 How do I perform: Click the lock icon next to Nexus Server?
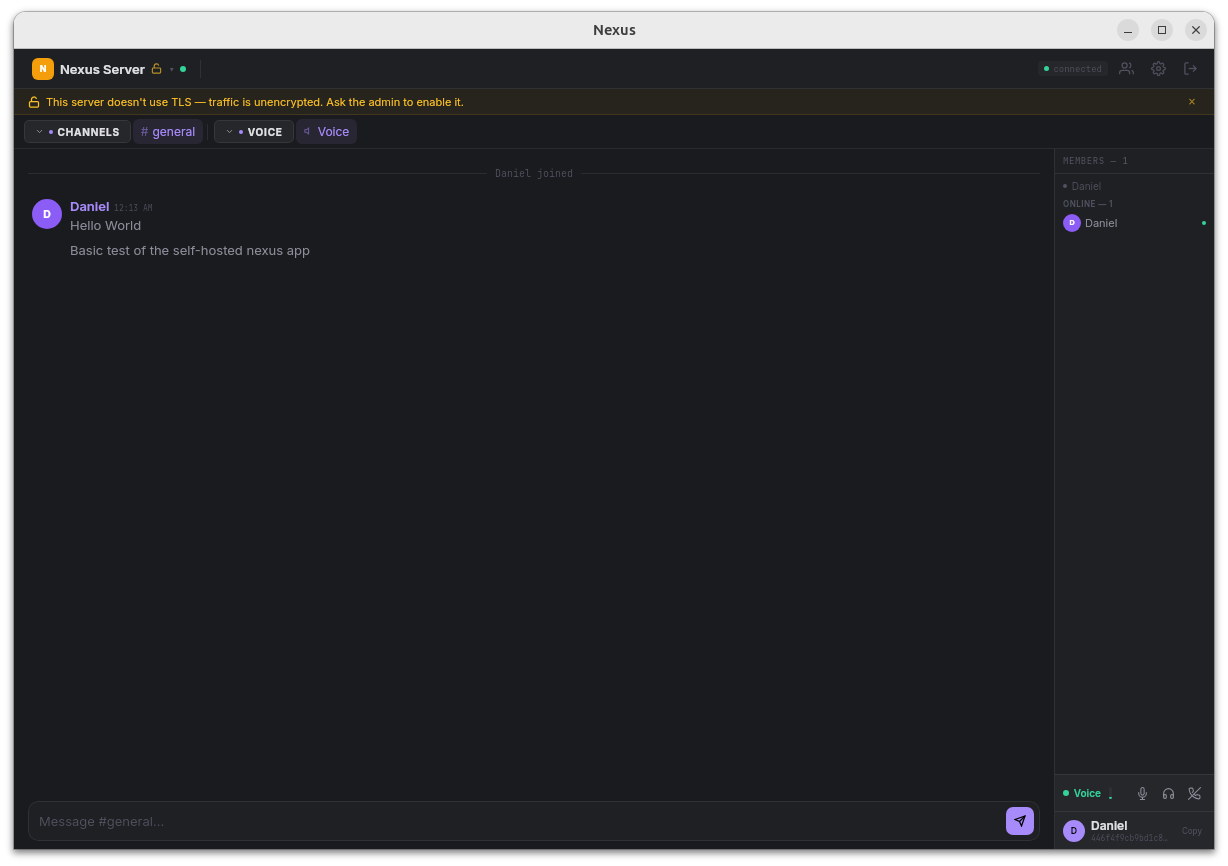coord(157,68)
